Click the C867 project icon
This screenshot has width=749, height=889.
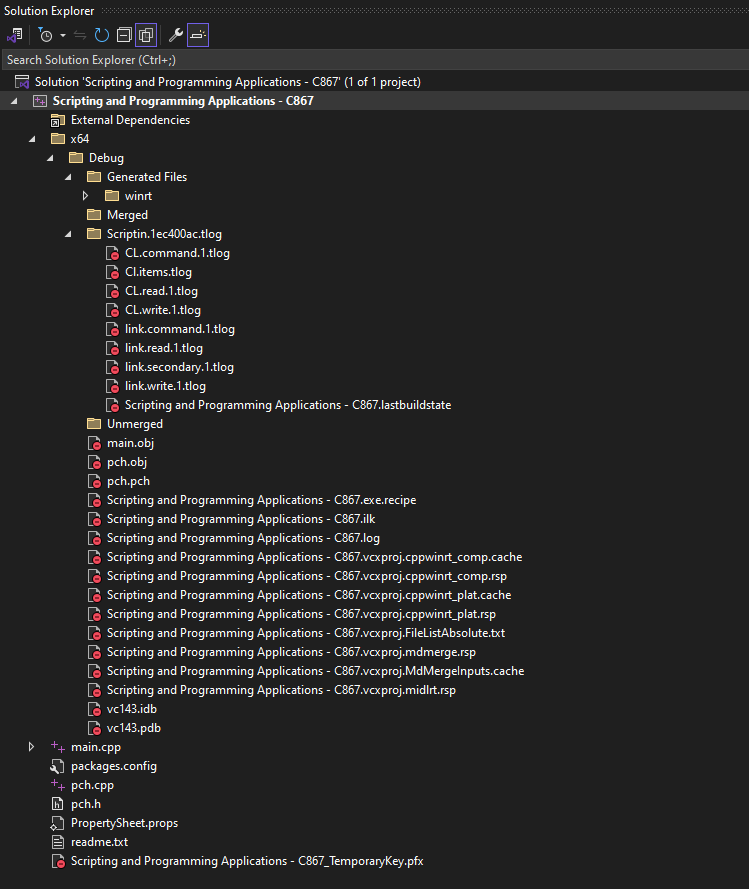(x=40, y=101)
